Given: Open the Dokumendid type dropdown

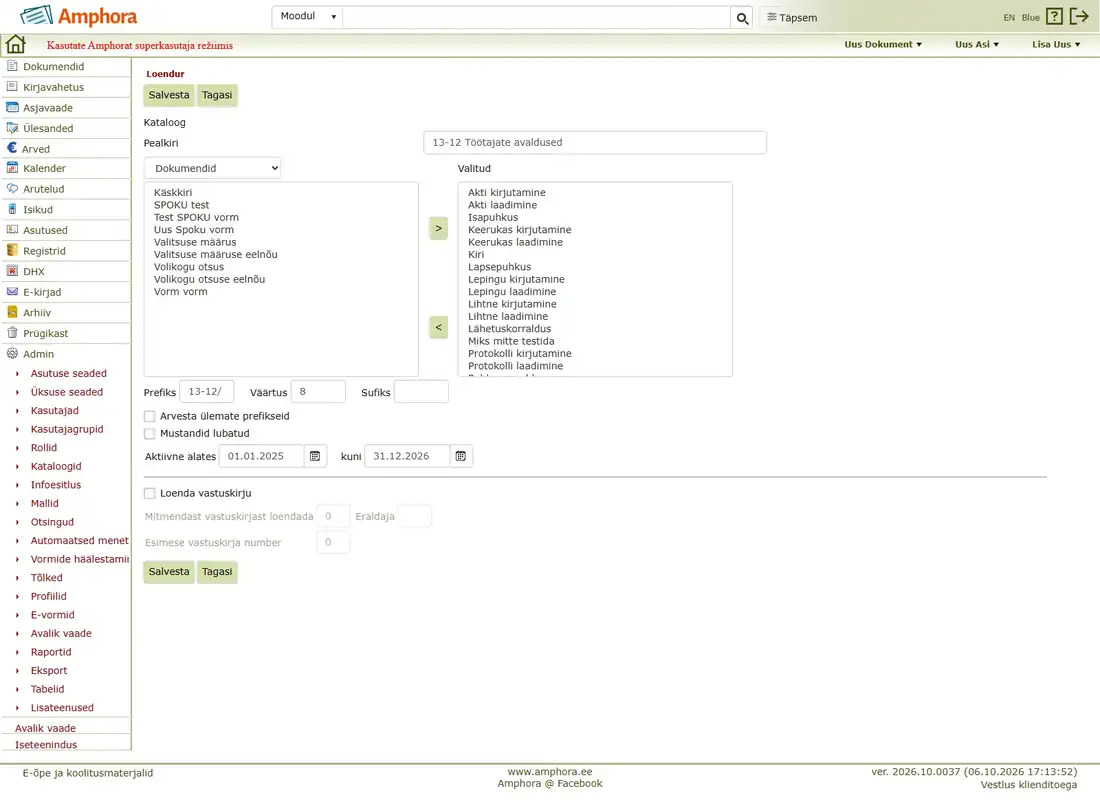Looking at the screenshot, I should [x=213, y=168].
